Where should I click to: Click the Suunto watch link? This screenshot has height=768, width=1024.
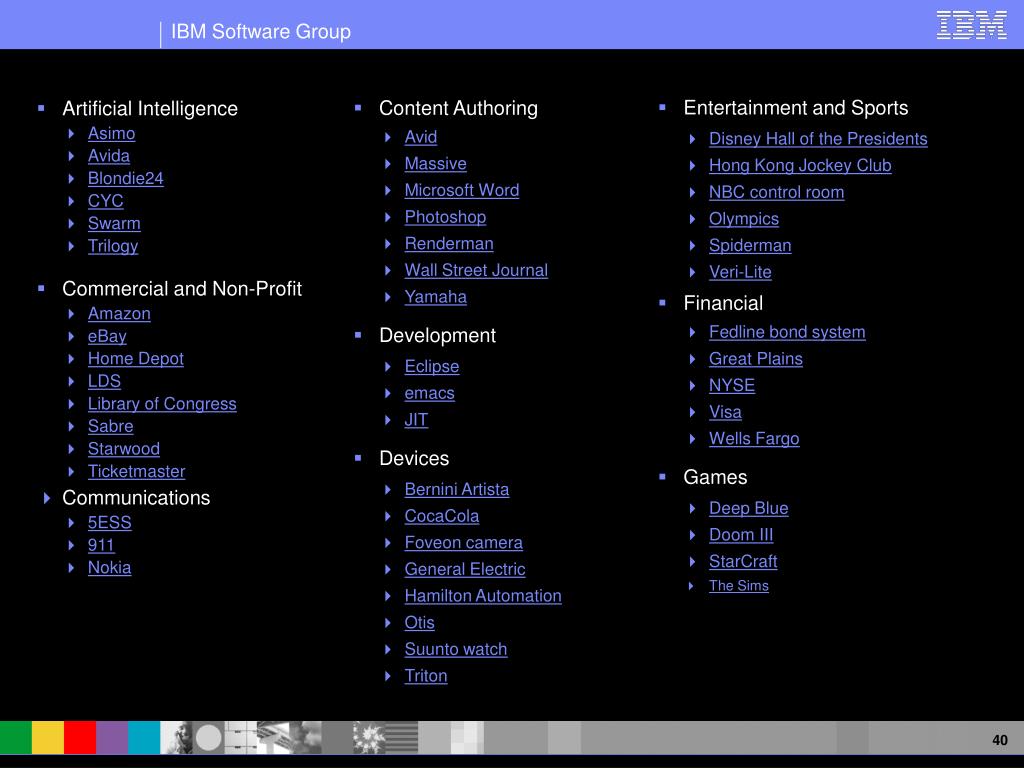(x=456, y=649)
